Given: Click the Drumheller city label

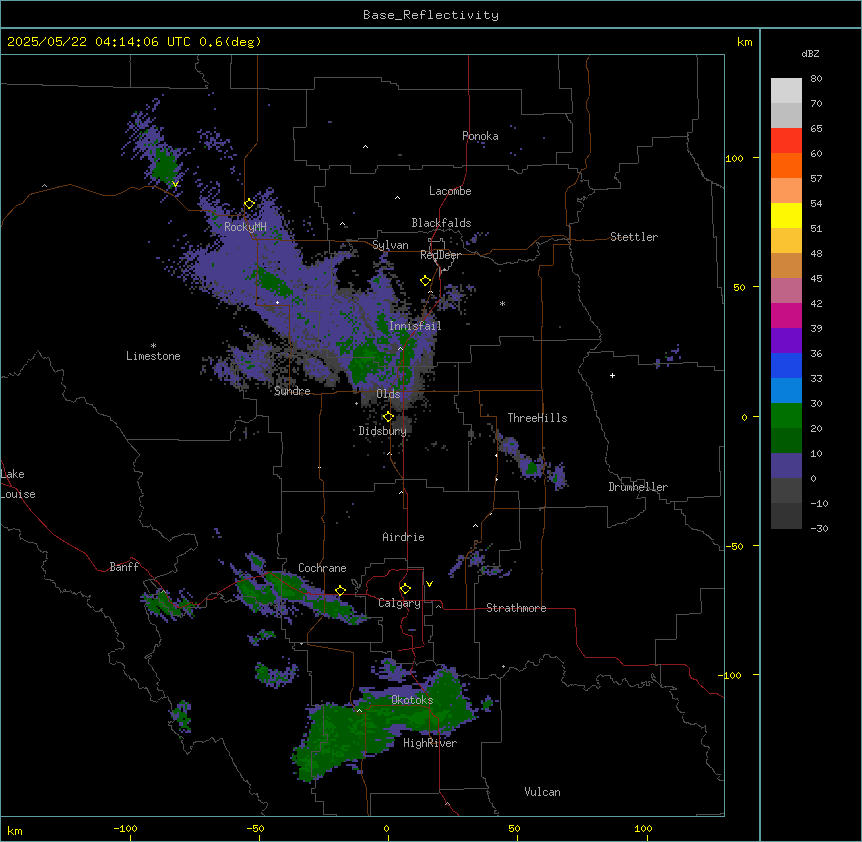Looking at the screenshot, I should click(x=638, y=487).
